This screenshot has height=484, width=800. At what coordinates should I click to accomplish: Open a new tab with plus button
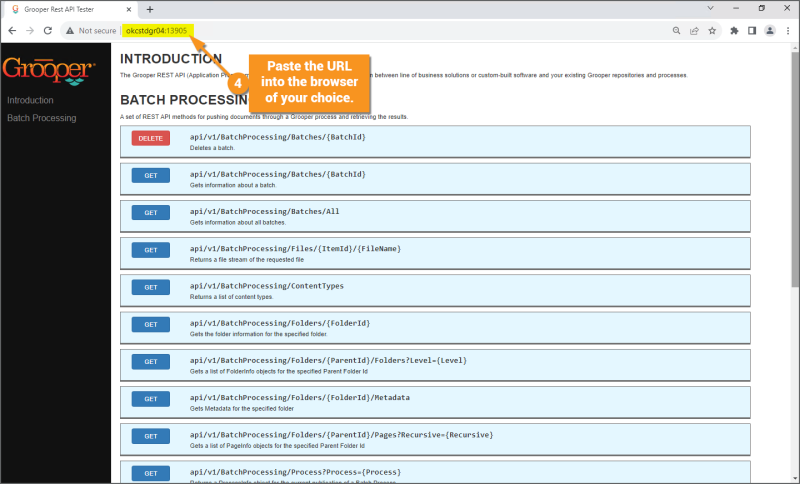click(x=150, y=9)
